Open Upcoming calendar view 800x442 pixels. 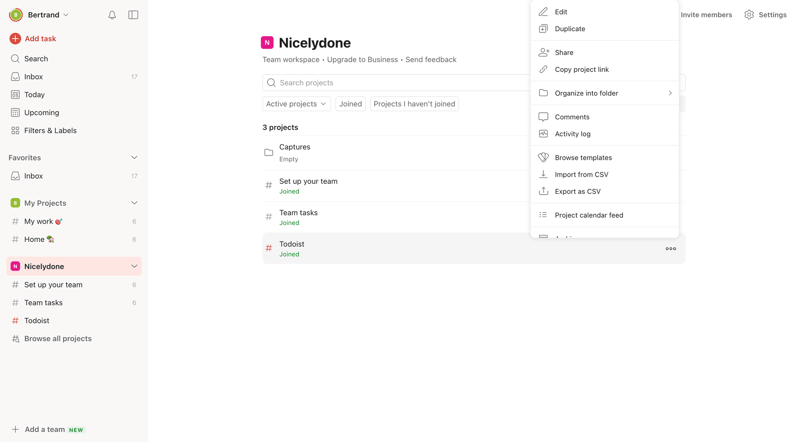42,112
